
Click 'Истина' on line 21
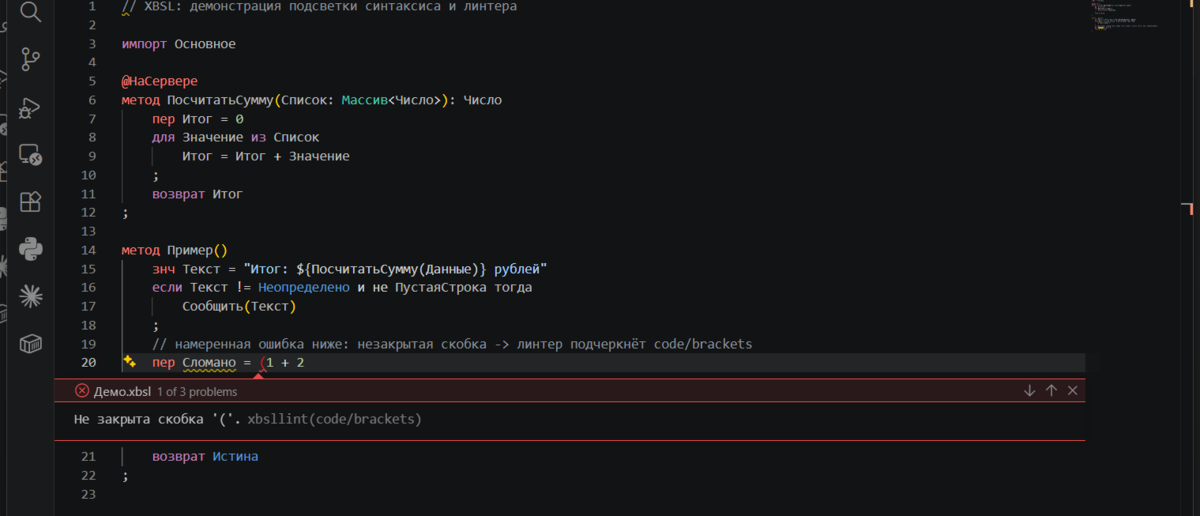[x=236, y=456]
